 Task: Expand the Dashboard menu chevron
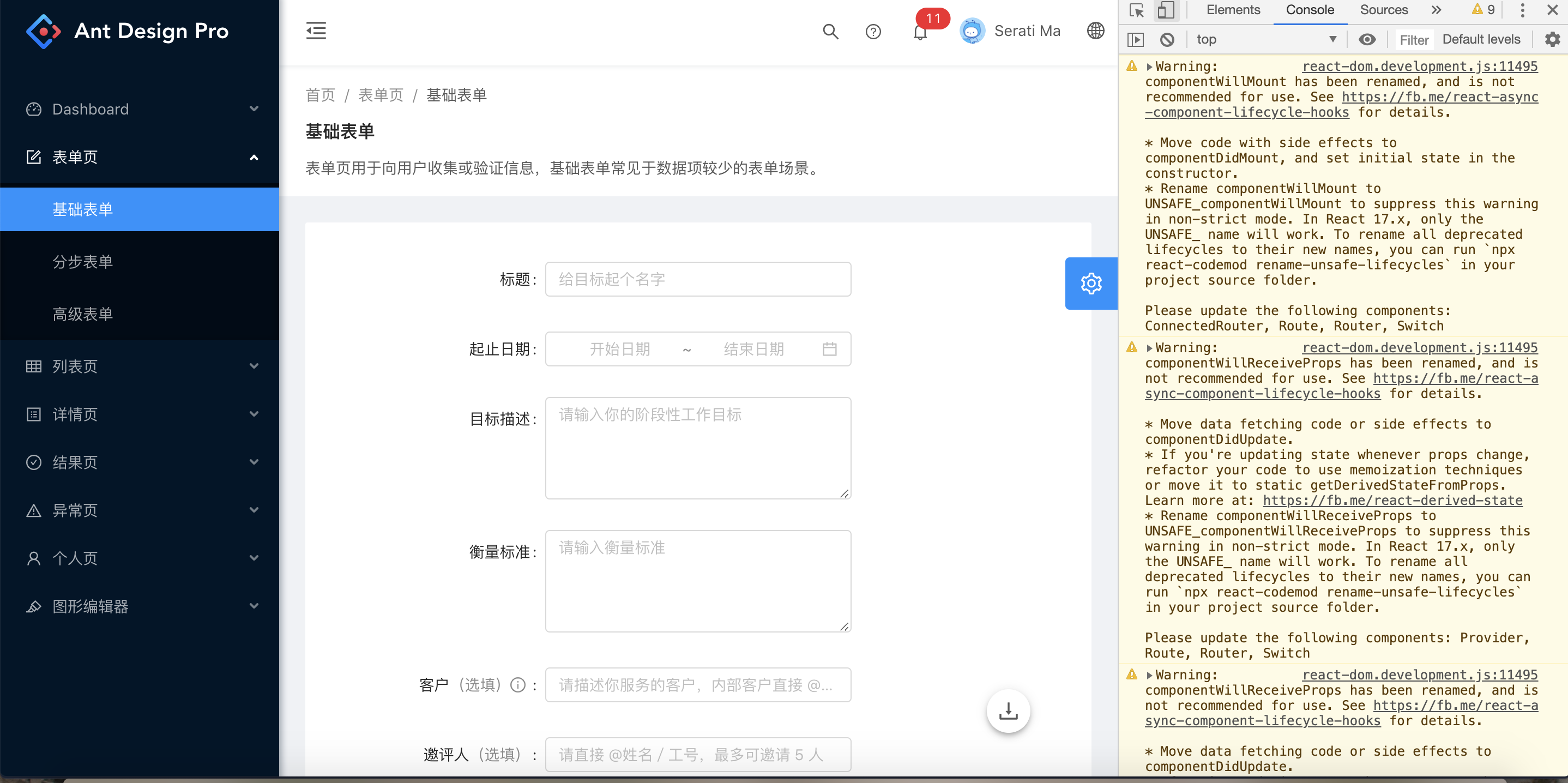pyautogui.click(x=255, y=109)
